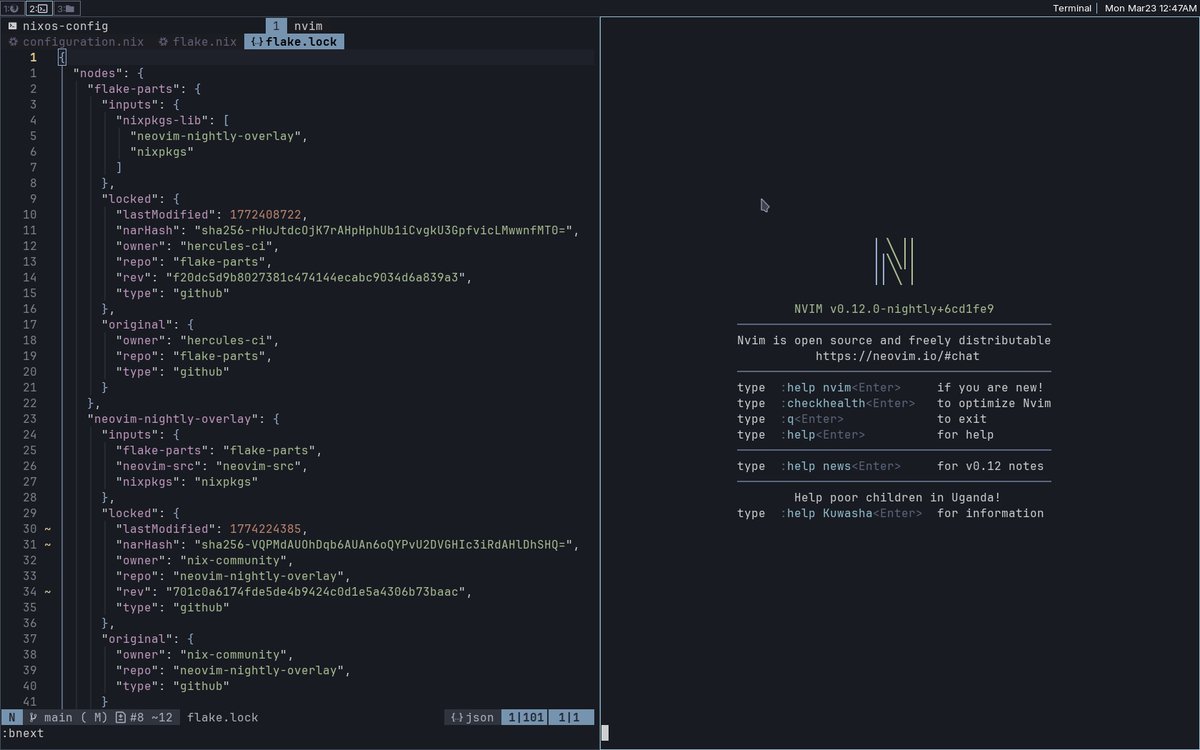Screen dimensions: 1200x750
Task: Click flake.lock file name in statusline
Action: [x=222, y=717]
